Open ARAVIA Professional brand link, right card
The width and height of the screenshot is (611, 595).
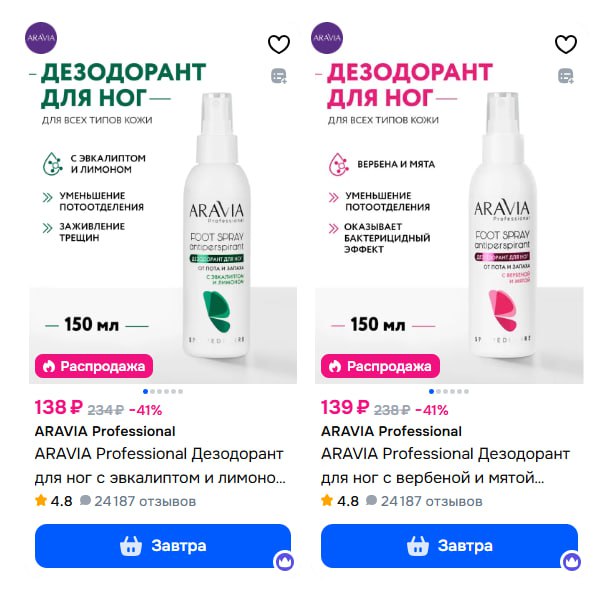tap(391, 431)
